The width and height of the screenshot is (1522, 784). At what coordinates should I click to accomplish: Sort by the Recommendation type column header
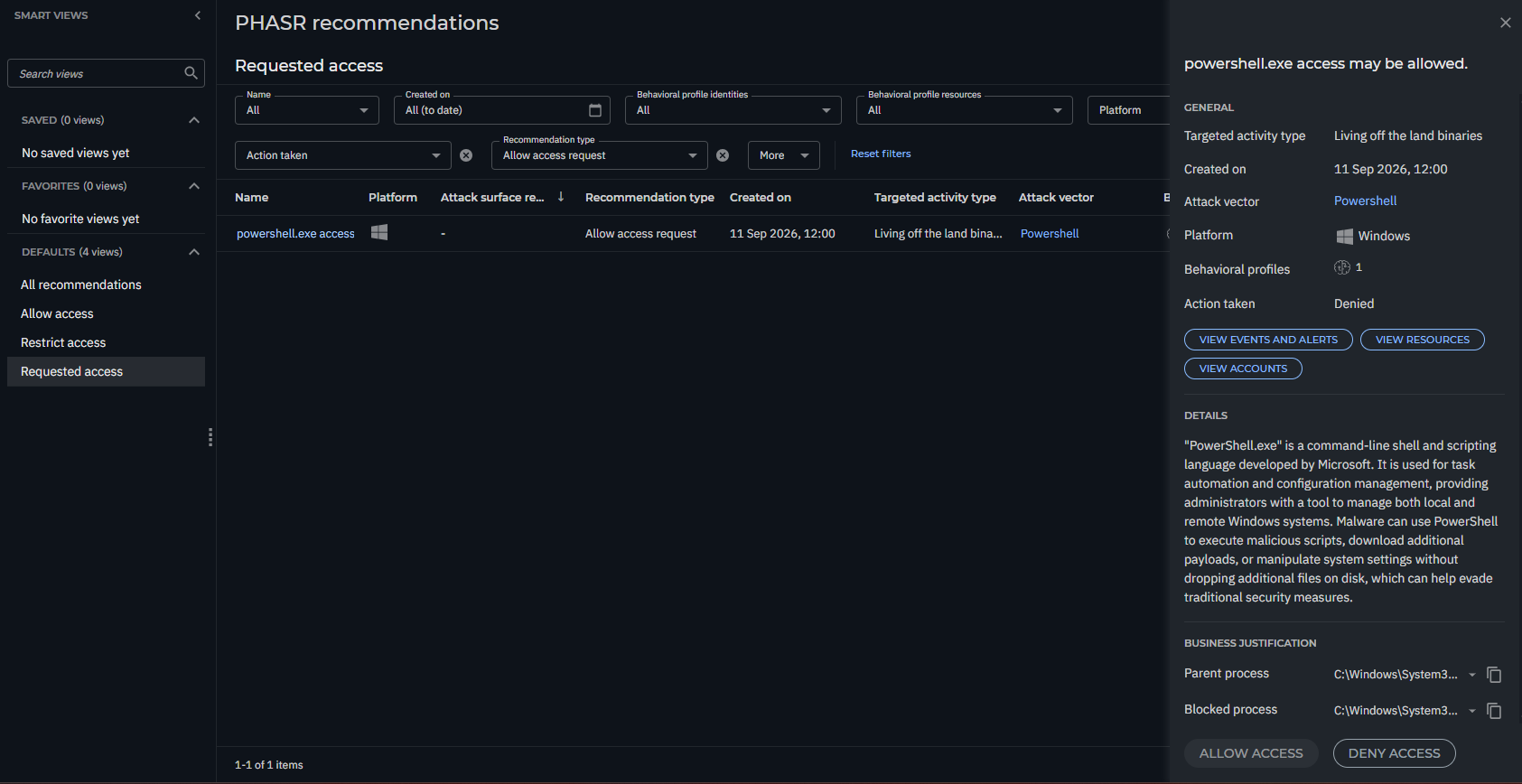[649, 197]
